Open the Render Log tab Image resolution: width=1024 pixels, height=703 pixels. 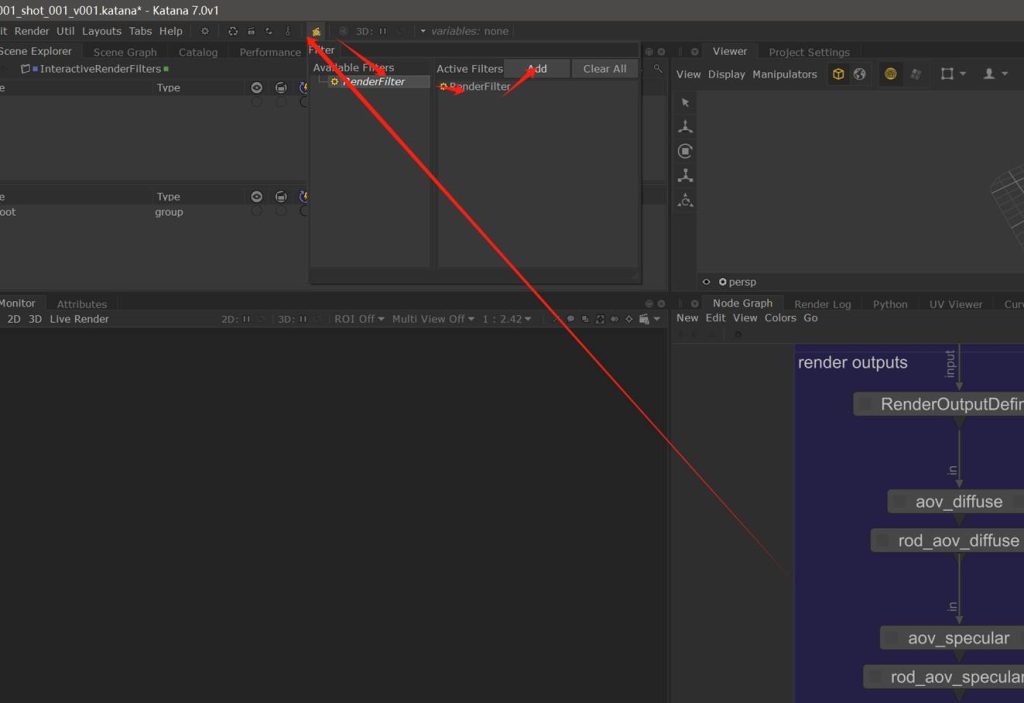click(x=822, y=304)
